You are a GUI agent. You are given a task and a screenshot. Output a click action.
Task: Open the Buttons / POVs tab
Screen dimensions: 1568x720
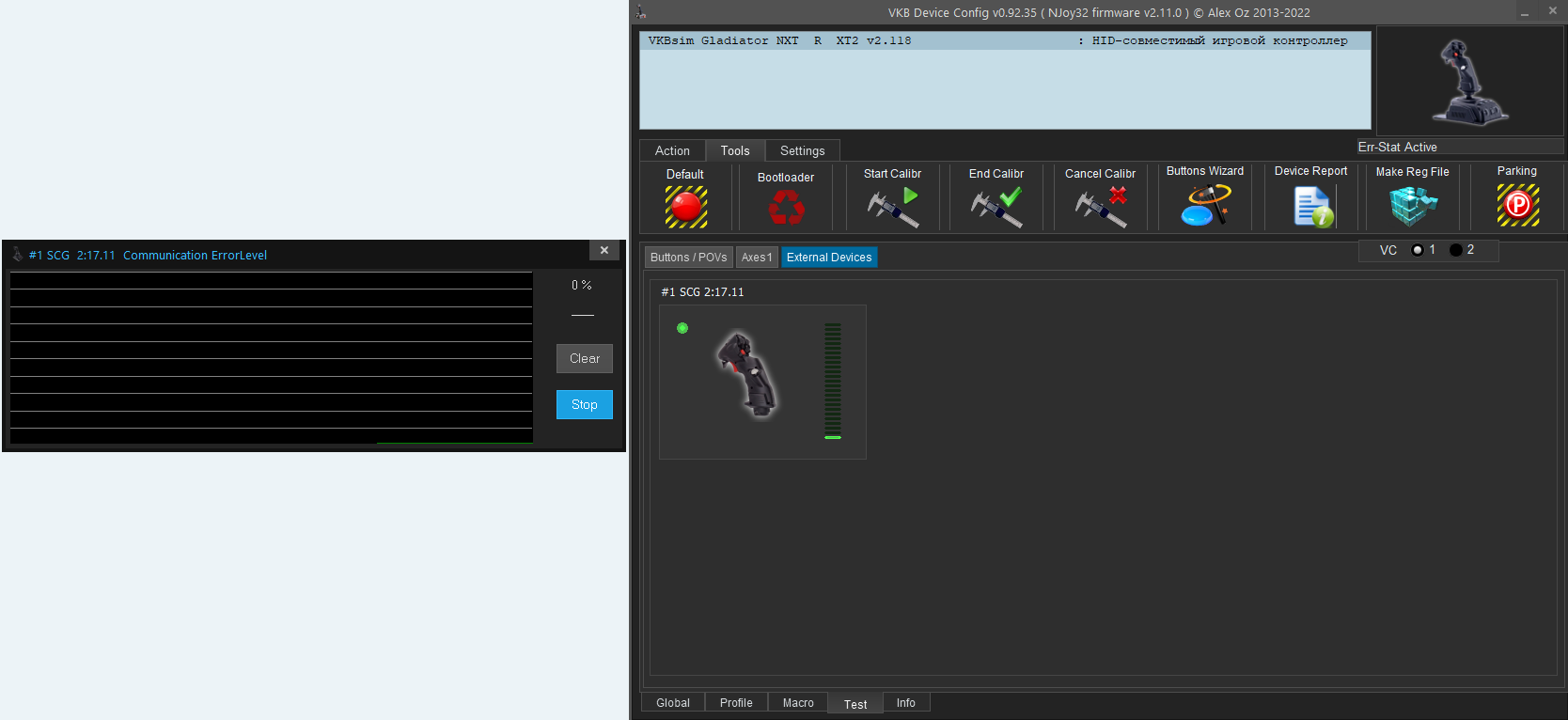coord(689,258)
